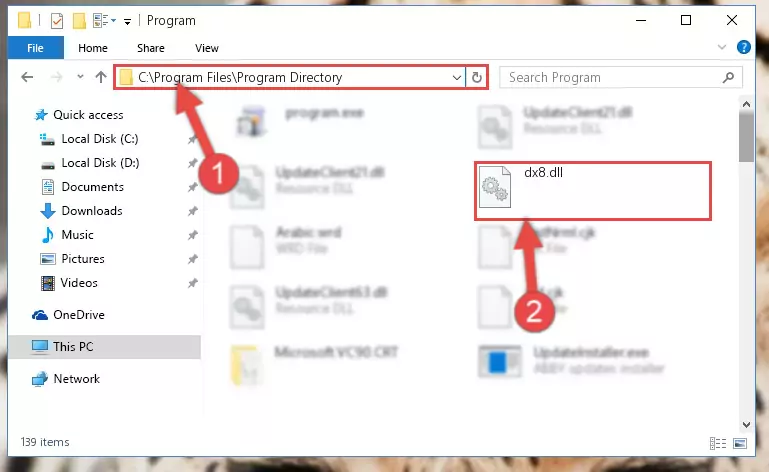Click the search magnifier icon
The height and width of the screenshot is (472, 769).
[728, 78]
